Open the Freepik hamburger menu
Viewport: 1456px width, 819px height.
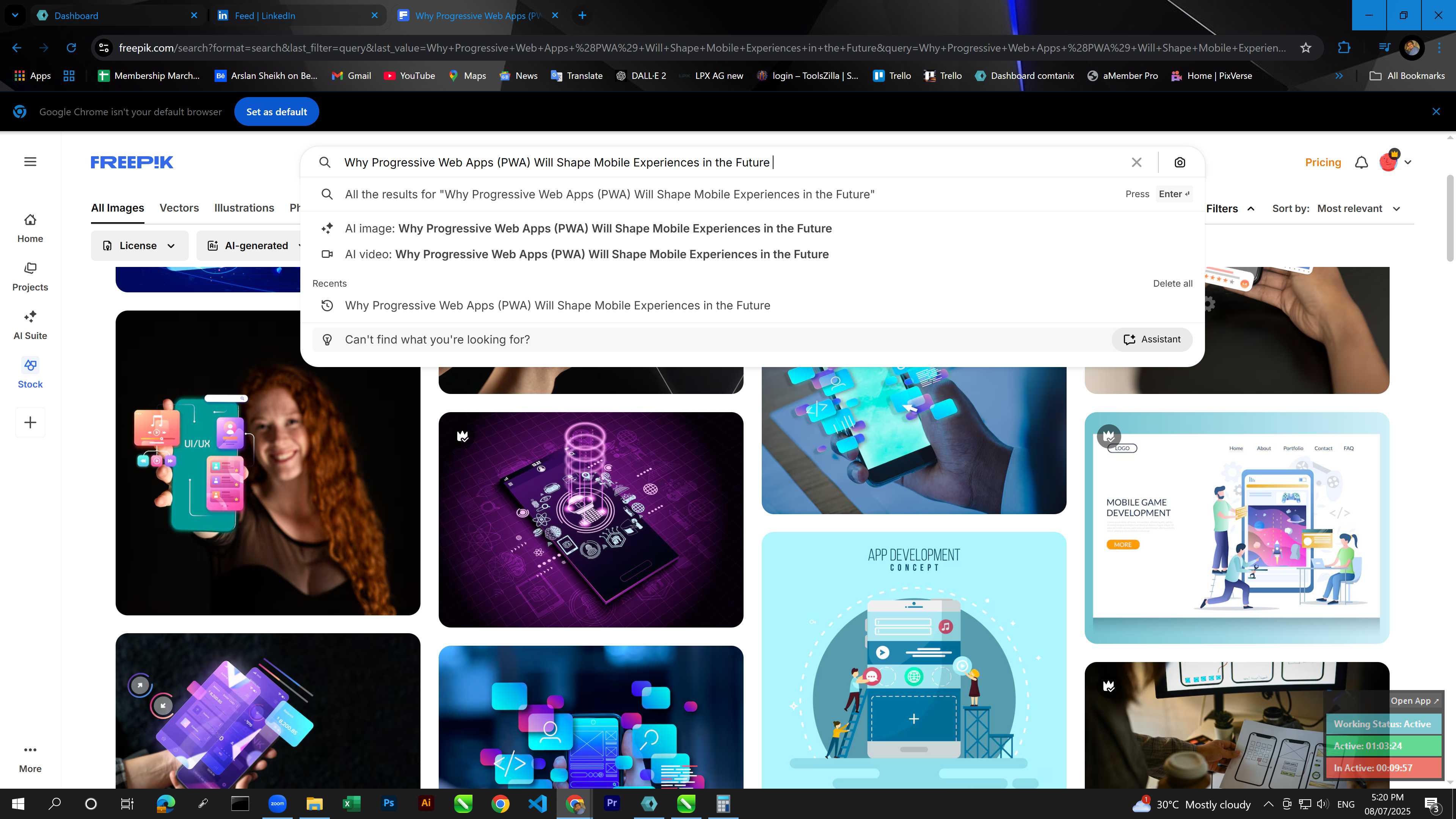[30, 162]
